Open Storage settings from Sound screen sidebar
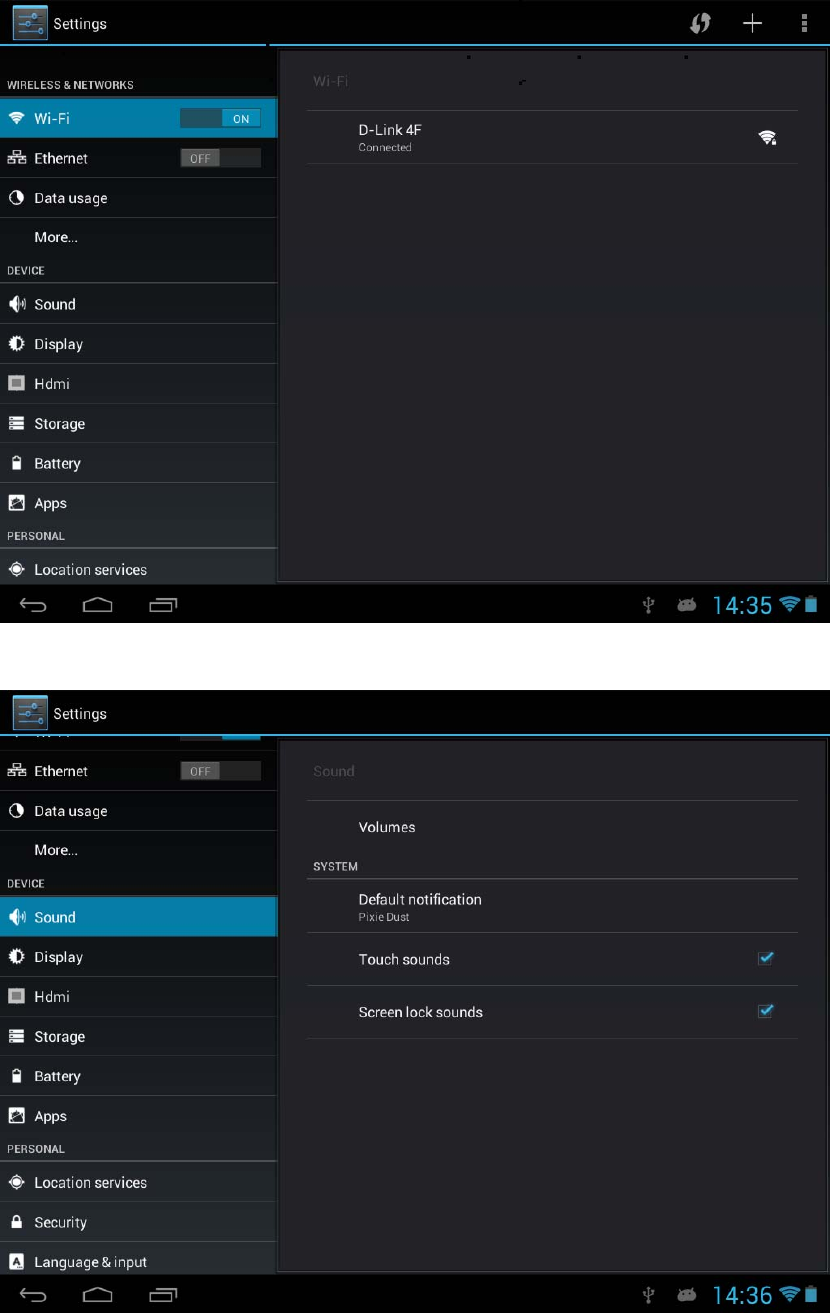 coord(138,1037)
